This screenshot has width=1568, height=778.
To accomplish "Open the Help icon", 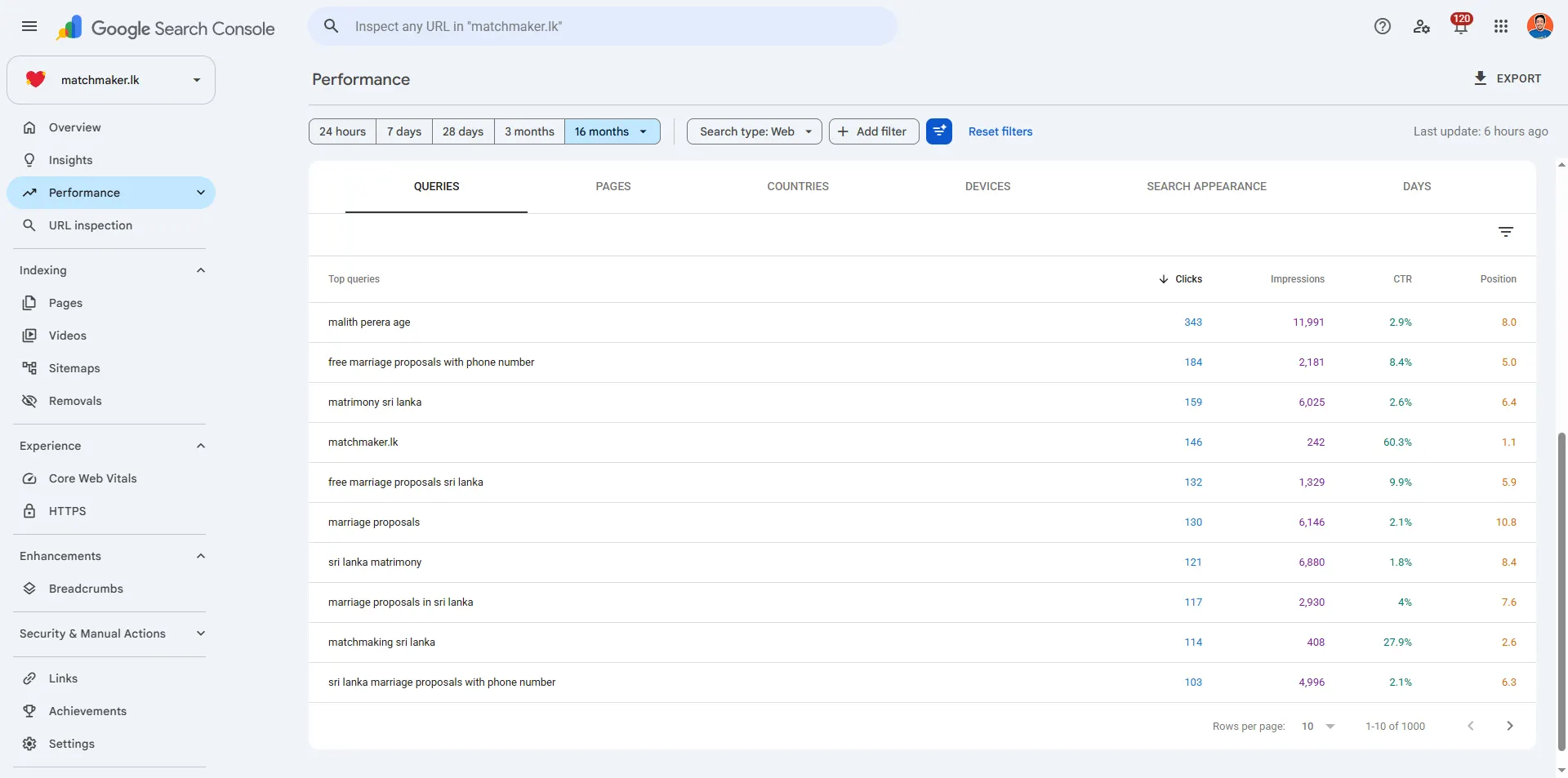I will [x=1382, y=26].
